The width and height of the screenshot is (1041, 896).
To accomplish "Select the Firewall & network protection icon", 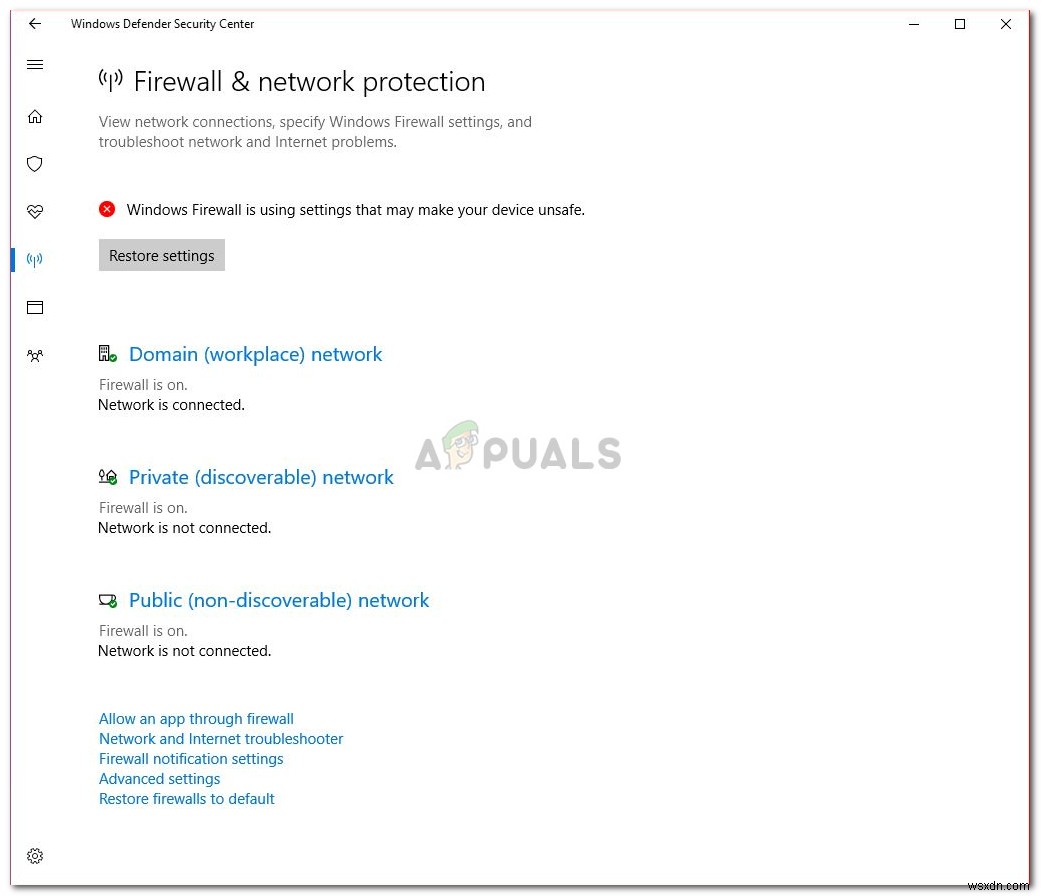I will click(35, 259).
